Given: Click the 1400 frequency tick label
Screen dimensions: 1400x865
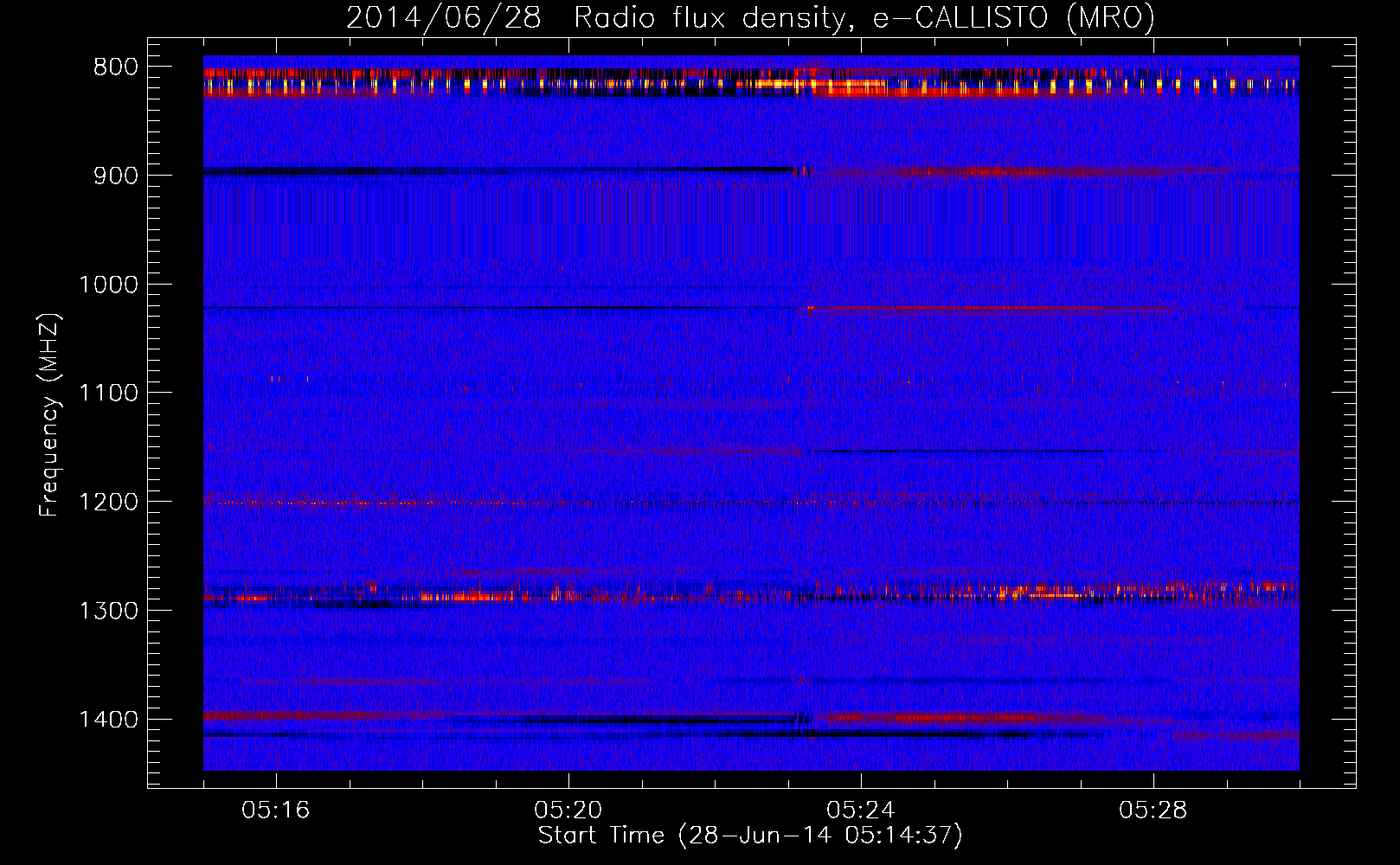Looking at the screenshot, I should coord(109,720).
